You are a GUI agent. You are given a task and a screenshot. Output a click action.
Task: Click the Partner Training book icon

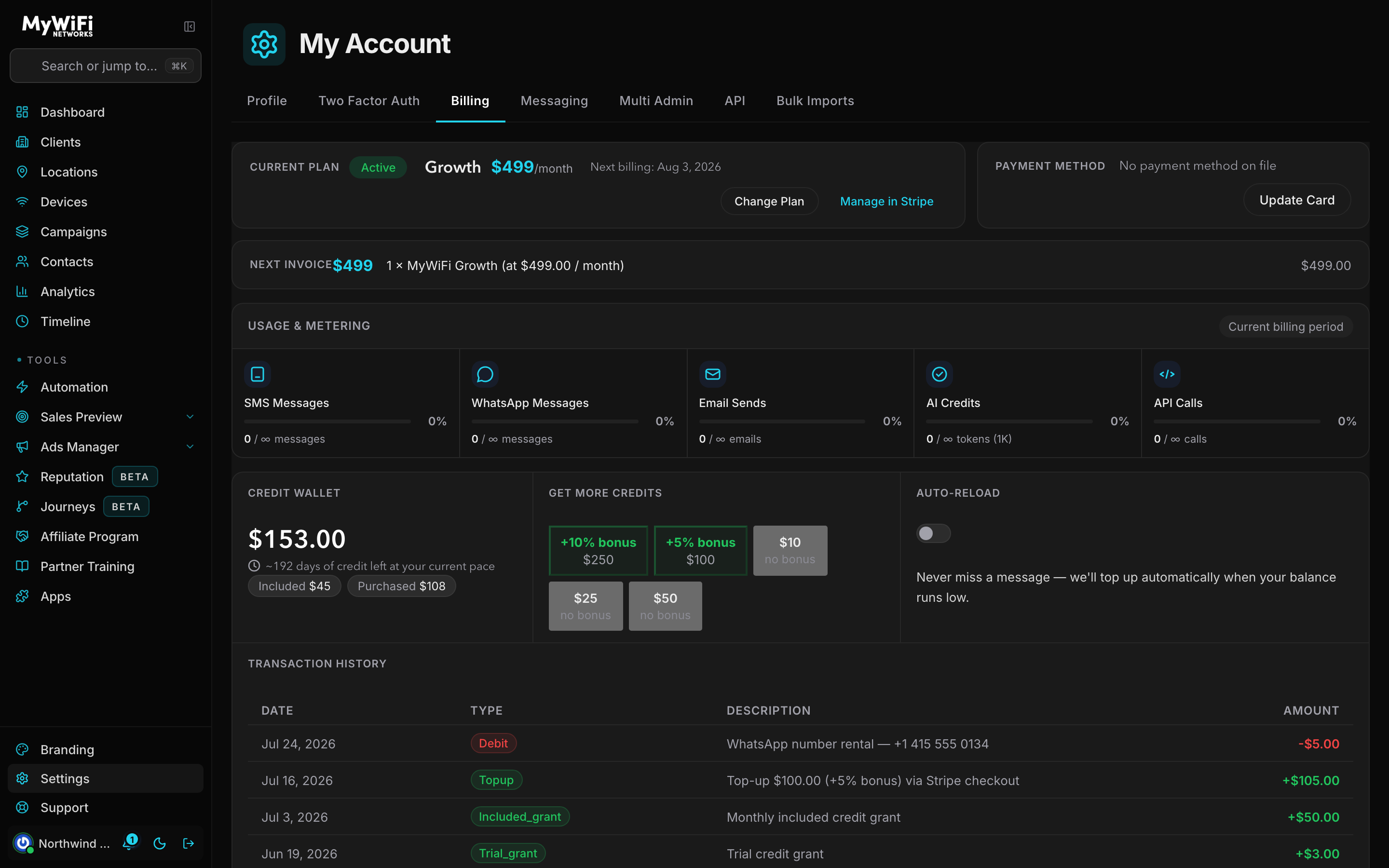[22, 566]
